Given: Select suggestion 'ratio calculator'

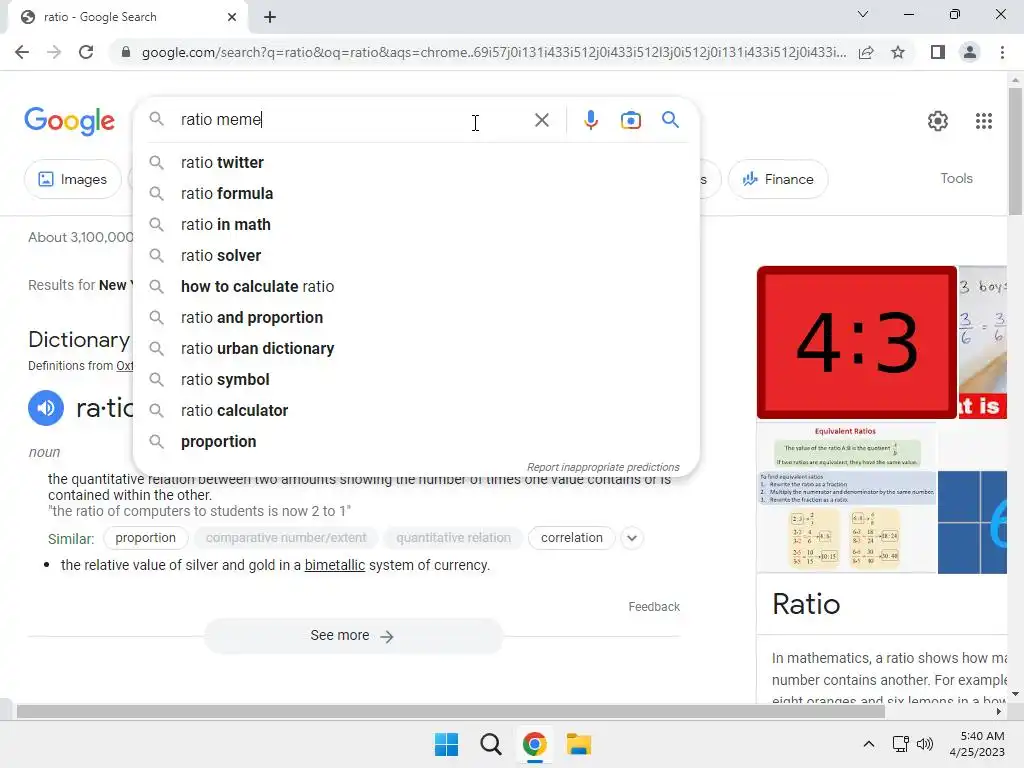Looking at the screenshot, I should [416, 411].
